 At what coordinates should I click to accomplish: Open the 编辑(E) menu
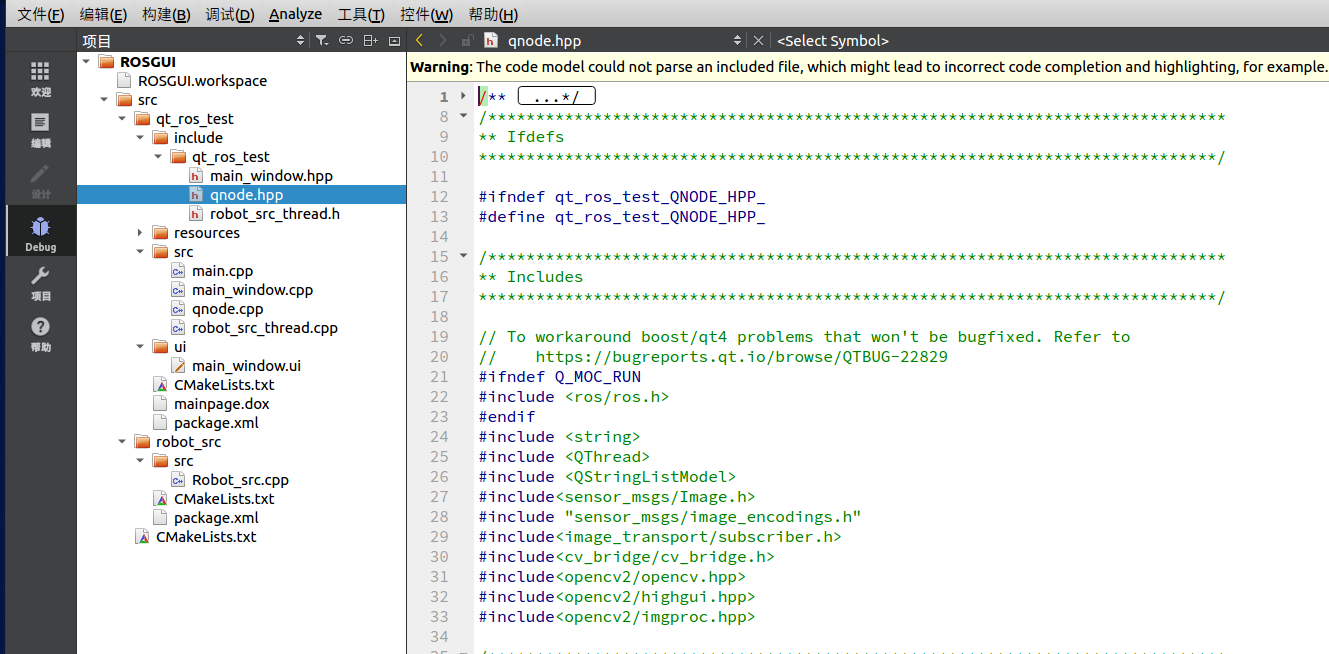(x=104, y=14)
